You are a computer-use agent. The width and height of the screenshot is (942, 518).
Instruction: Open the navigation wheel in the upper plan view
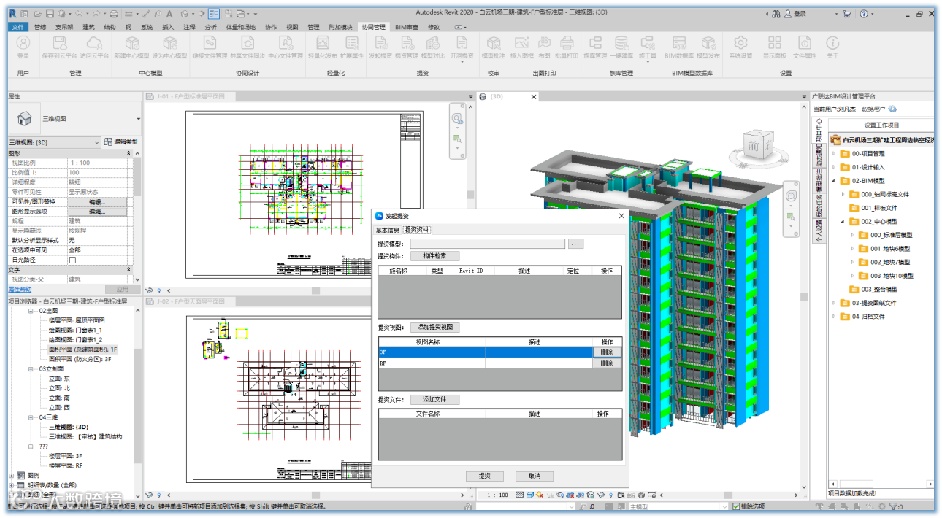click(x=457, y=120)
